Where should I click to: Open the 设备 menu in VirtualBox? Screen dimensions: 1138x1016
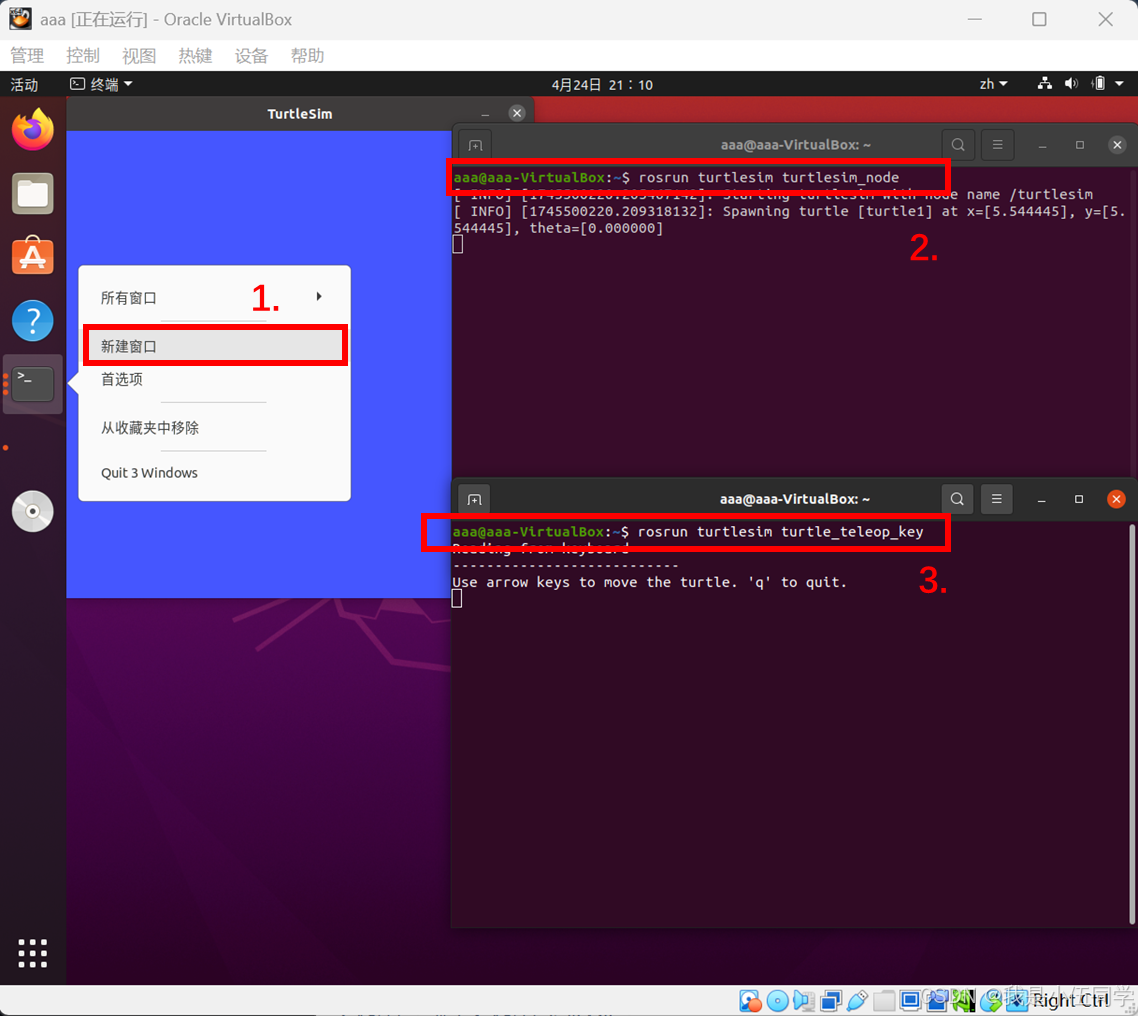tap(251, 56)
